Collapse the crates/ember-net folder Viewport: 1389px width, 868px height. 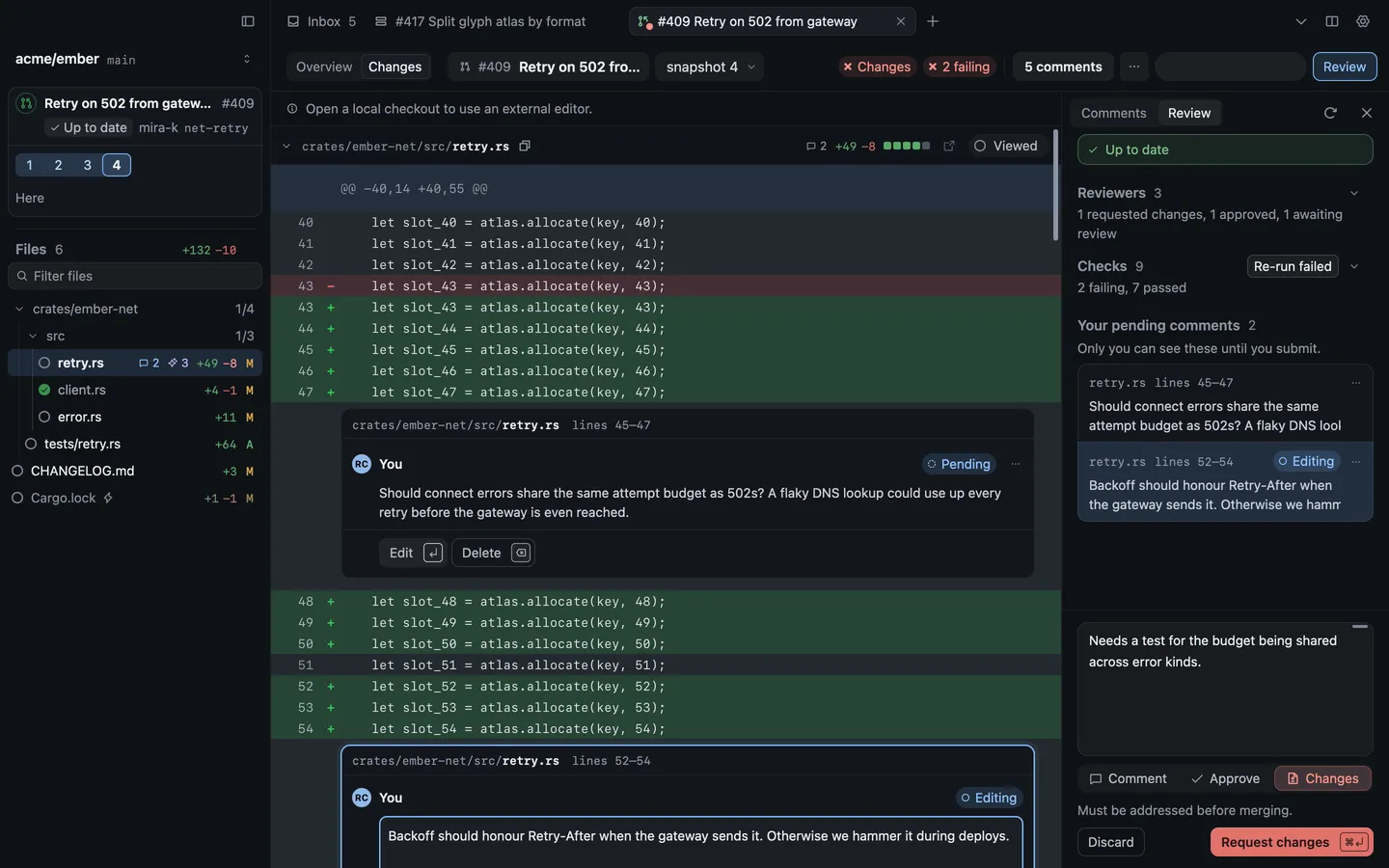point(19,310)
